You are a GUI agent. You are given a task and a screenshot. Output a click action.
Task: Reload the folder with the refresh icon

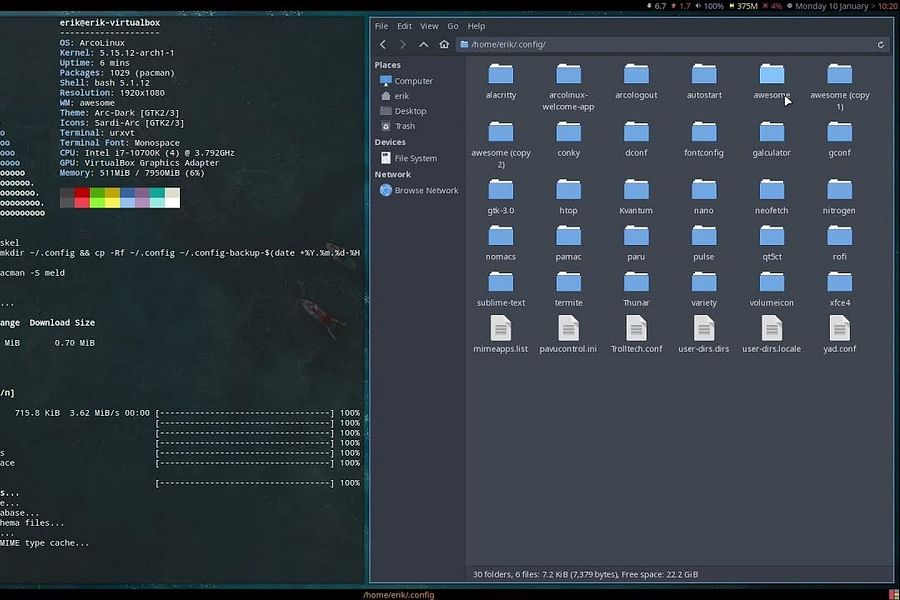point(880,44)
